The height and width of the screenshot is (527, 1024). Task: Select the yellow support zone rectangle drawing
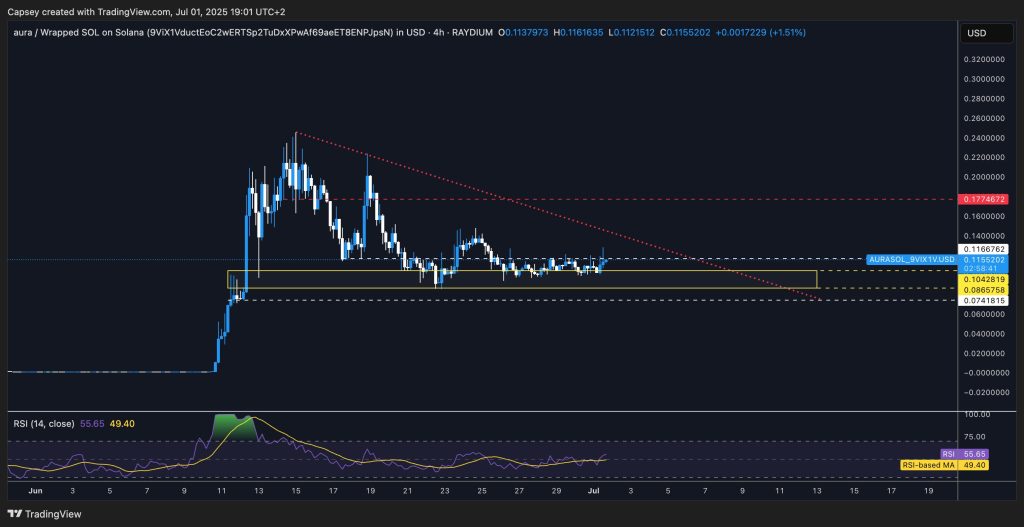point(522,279)
